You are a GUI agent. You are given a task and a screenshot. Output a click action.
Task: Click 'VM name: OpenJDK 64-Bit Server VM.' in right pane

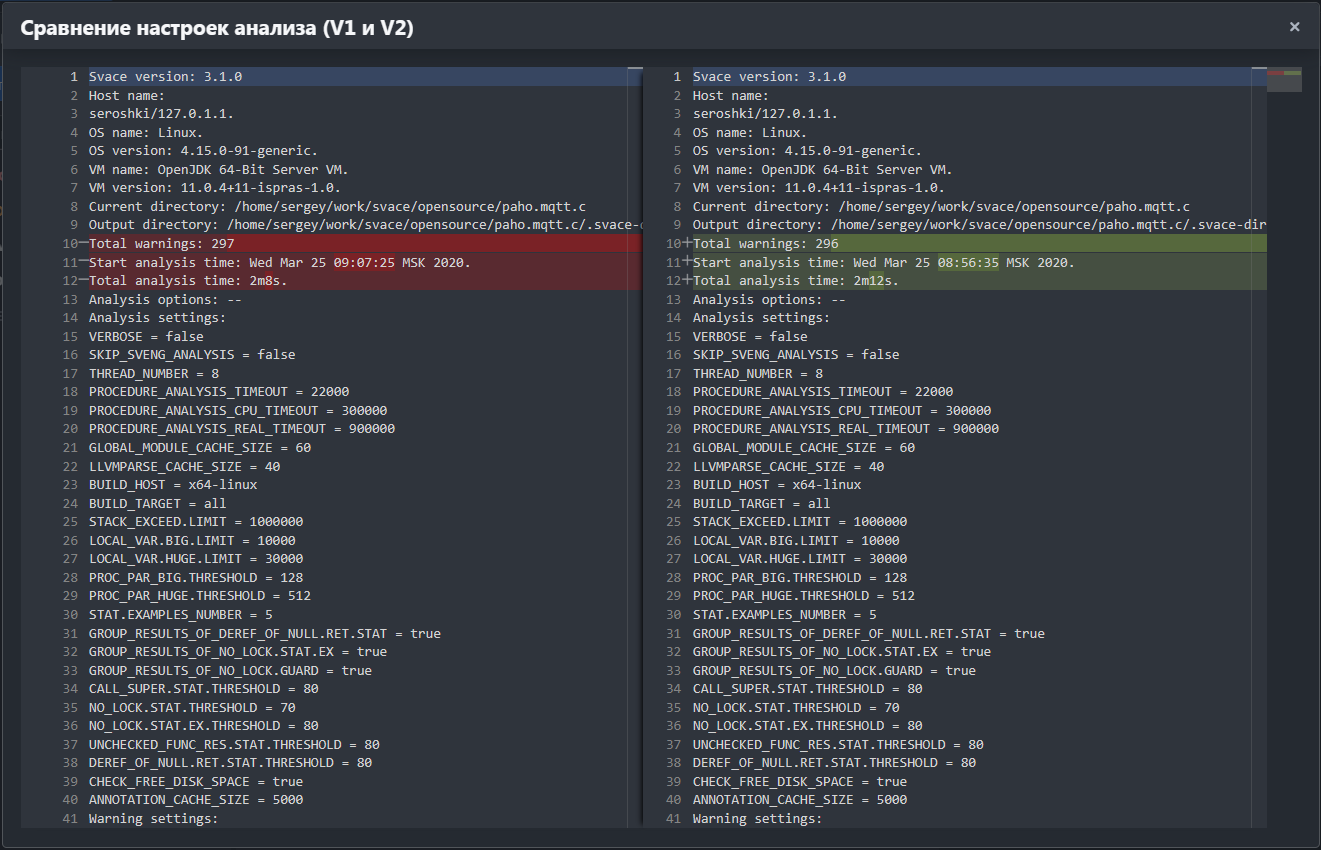point(823,169)
